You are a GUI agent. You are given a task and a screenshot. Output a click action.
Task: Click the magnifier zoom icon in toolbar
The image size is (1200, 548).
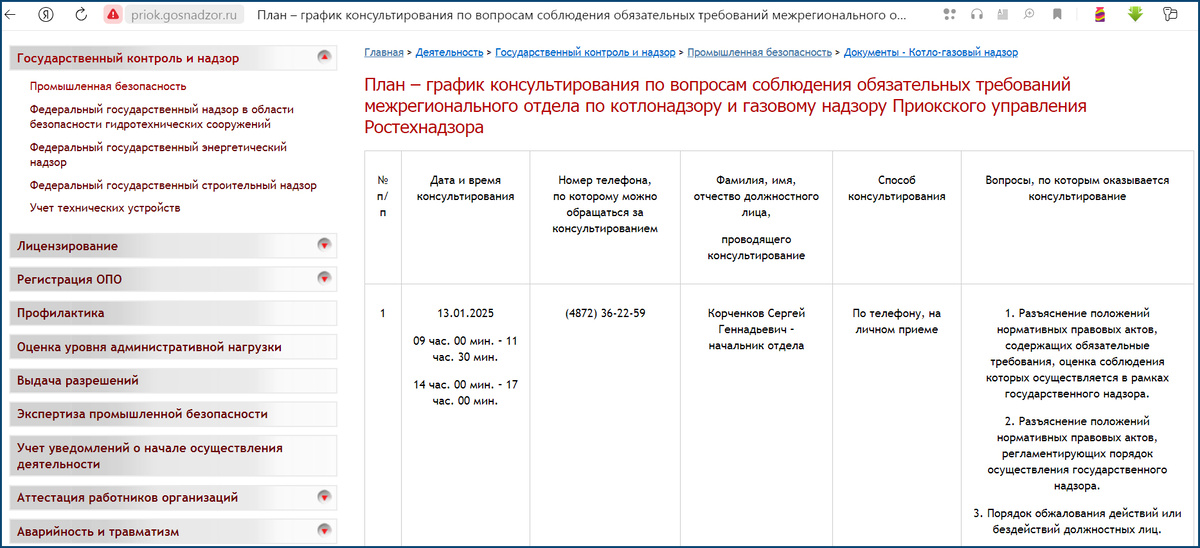click(x=1030, y=15)
